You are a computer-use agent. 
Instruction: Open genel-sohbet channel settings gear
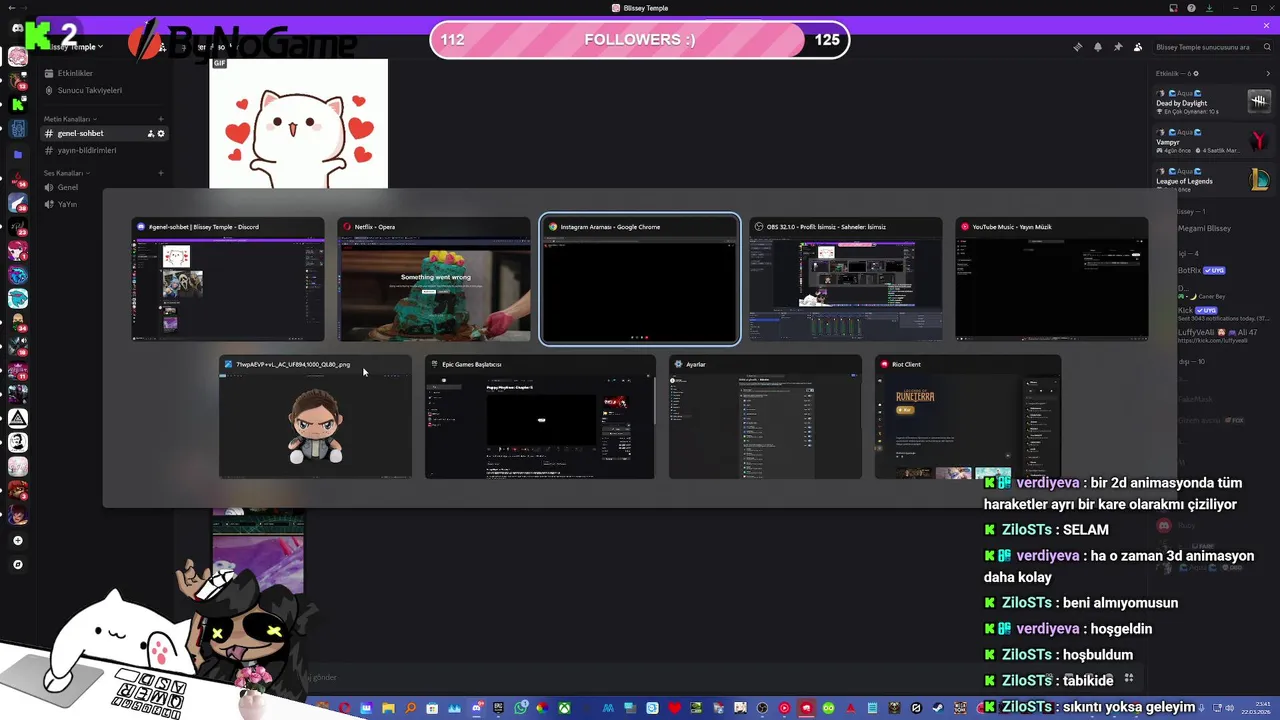pyautogui.click(x=161, y=133)
